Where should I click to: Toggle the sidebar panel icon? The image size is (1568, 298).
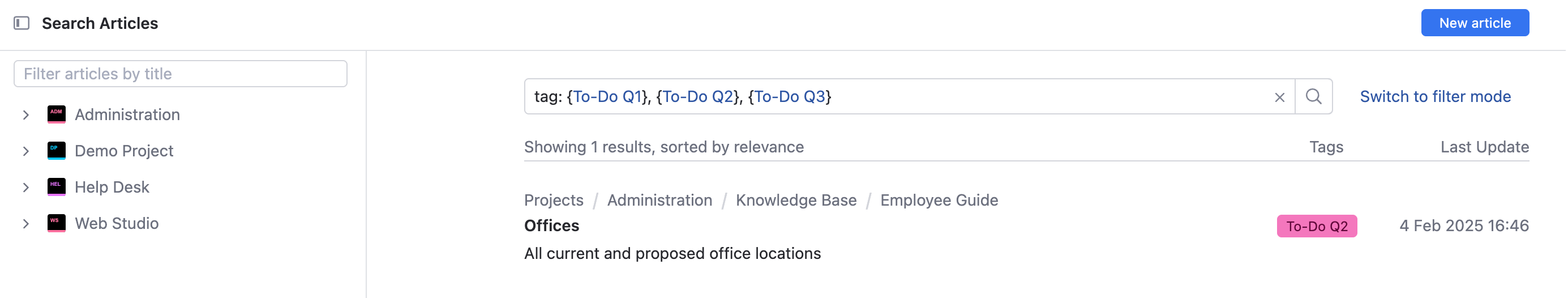[22, 23]
